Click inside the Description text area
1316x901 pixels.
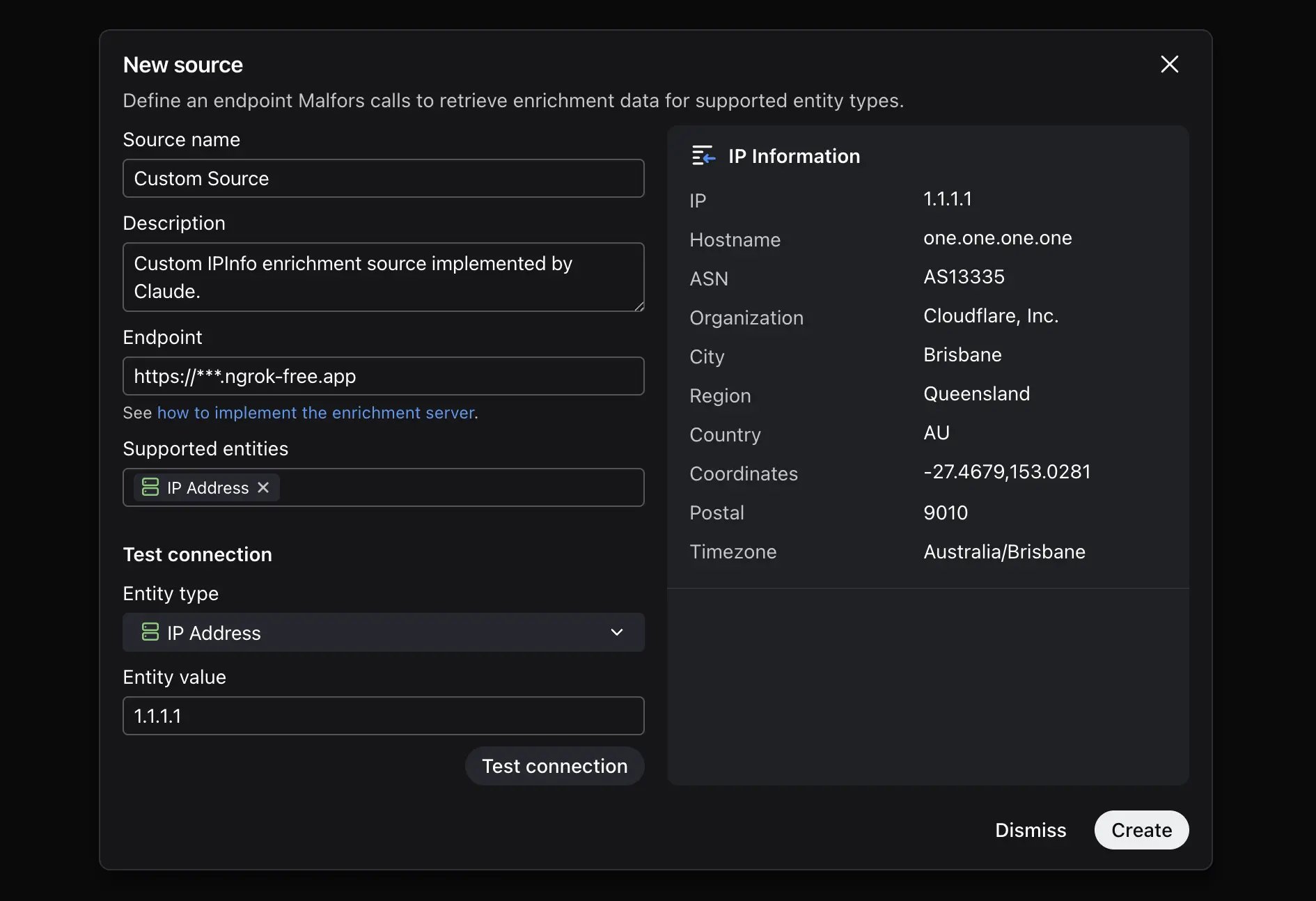(x=383, y=277)
